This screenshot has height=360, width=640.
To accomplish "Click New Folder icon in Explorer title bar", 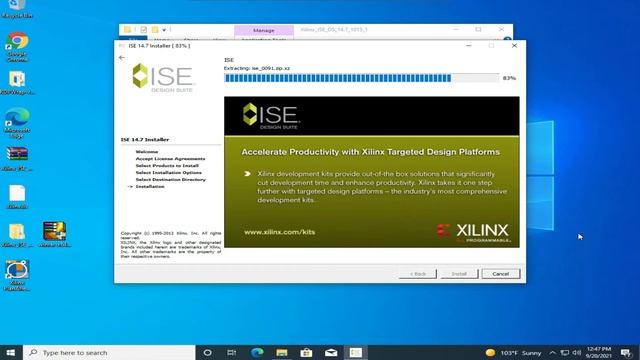I will (x=155, y=29).
